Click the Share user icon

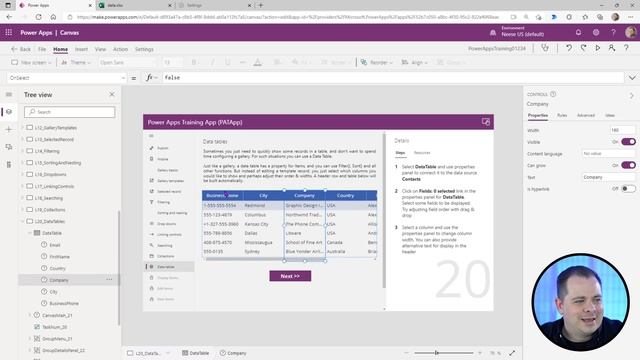coord(611,48)
